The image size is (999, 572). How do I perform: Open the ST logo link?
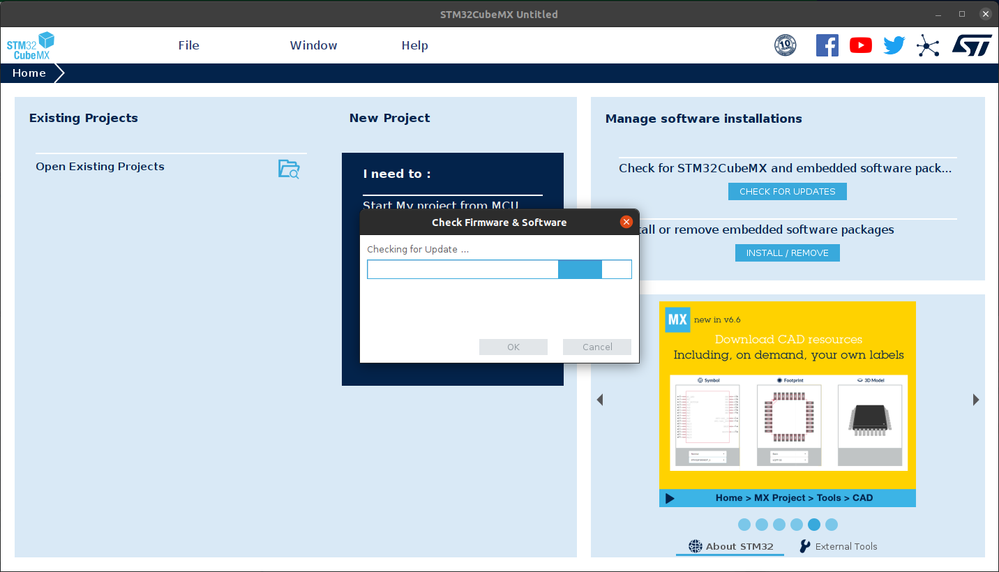972,45
